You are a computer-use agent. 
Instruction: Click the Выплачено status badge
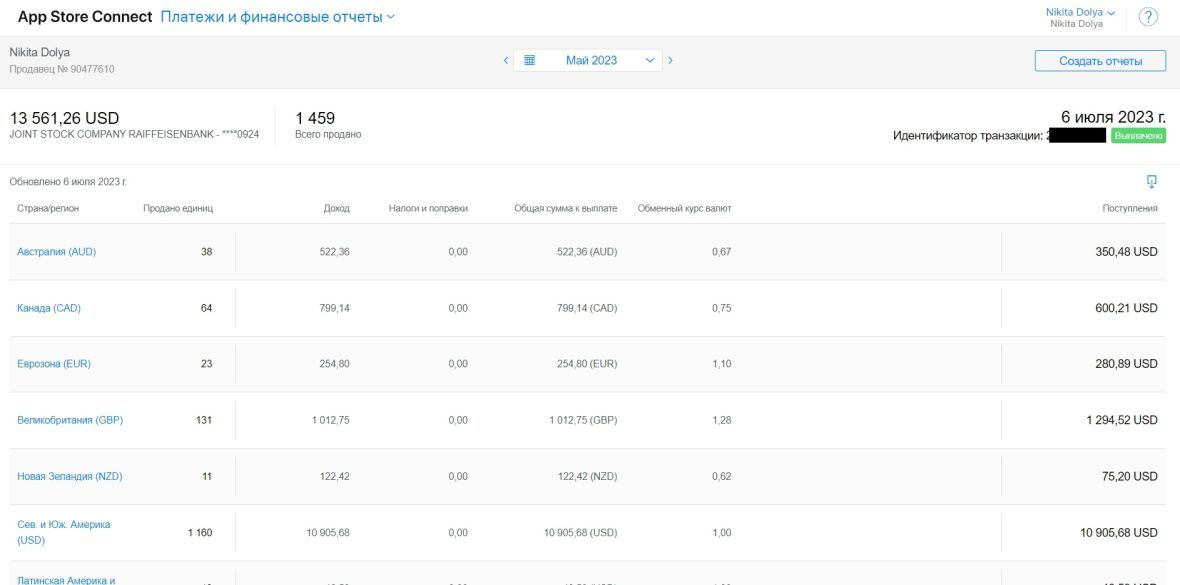click(x=1139, y=136)
